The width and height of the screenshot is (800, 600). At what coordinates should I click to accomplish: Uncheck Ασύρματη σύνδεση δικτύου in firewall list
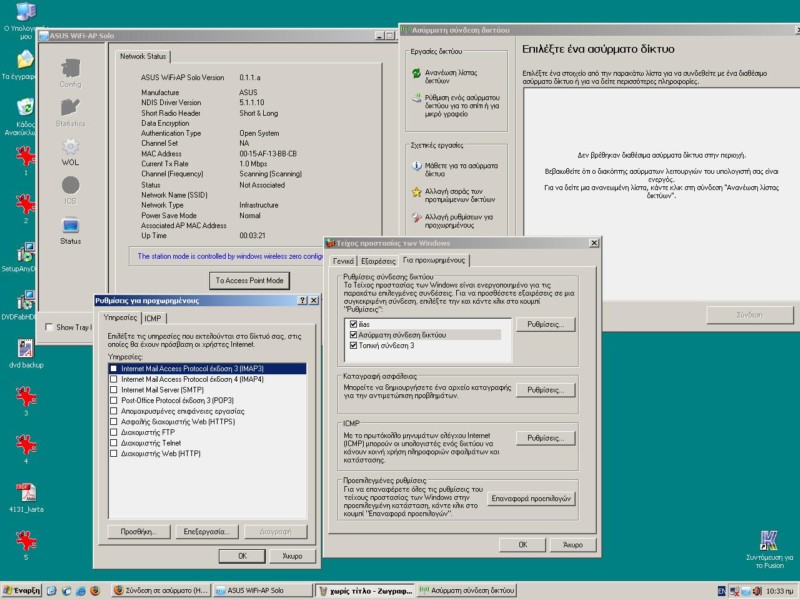pyautogui.click(x=353, y=335)
